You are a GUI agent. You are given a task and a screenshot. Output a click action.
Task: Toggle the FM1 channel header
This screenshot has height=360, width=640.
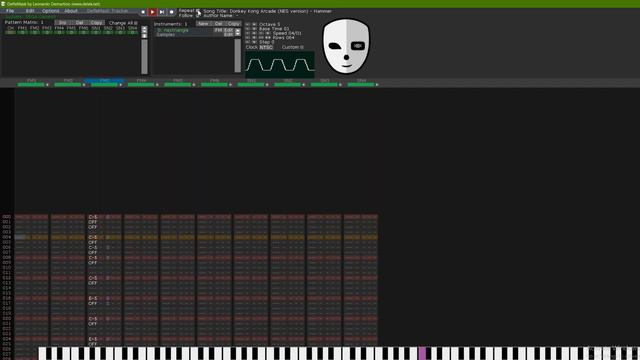coord(31,81)
